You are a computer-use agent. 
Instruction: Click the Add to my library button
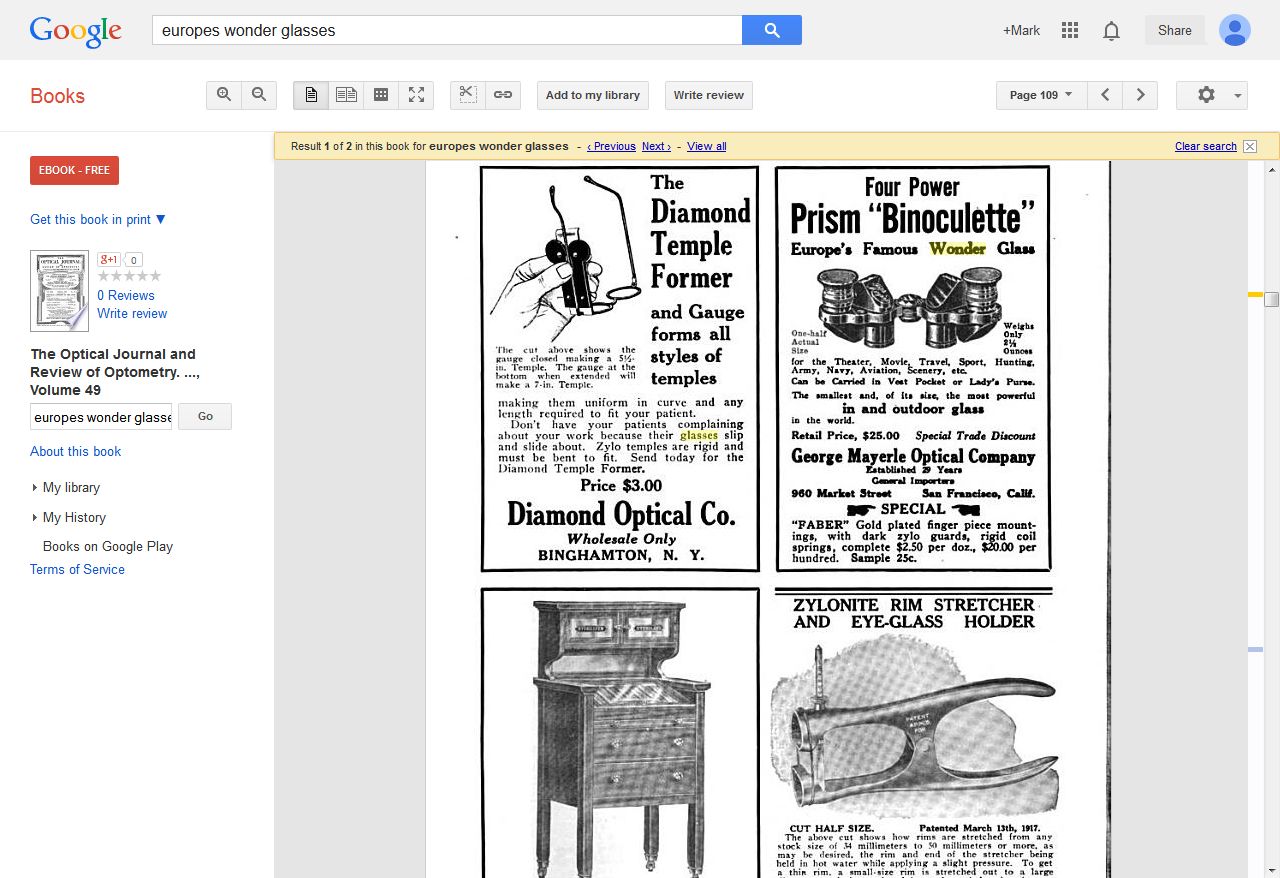click(x=593, y=95)
